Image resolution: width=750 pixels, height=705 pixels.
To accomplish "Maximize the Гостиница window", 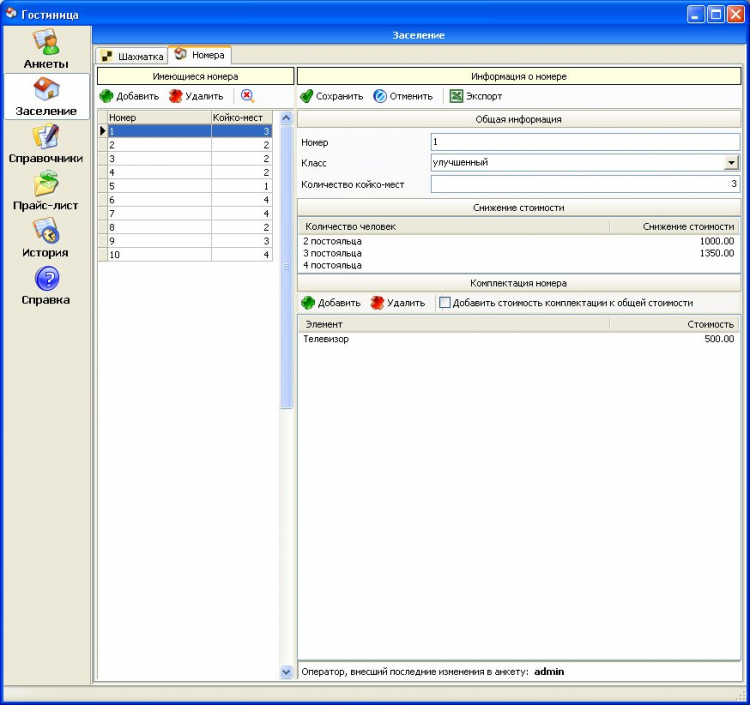I will 716,14.
